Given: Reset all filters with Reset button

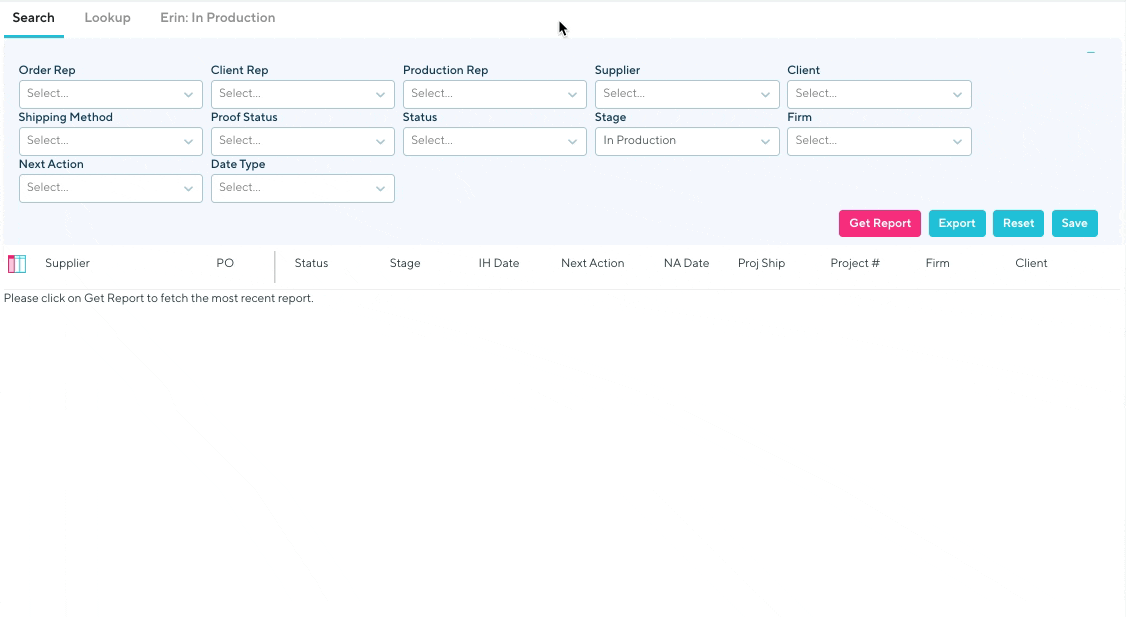Looking at the screenshot, I should [1018, 223].
